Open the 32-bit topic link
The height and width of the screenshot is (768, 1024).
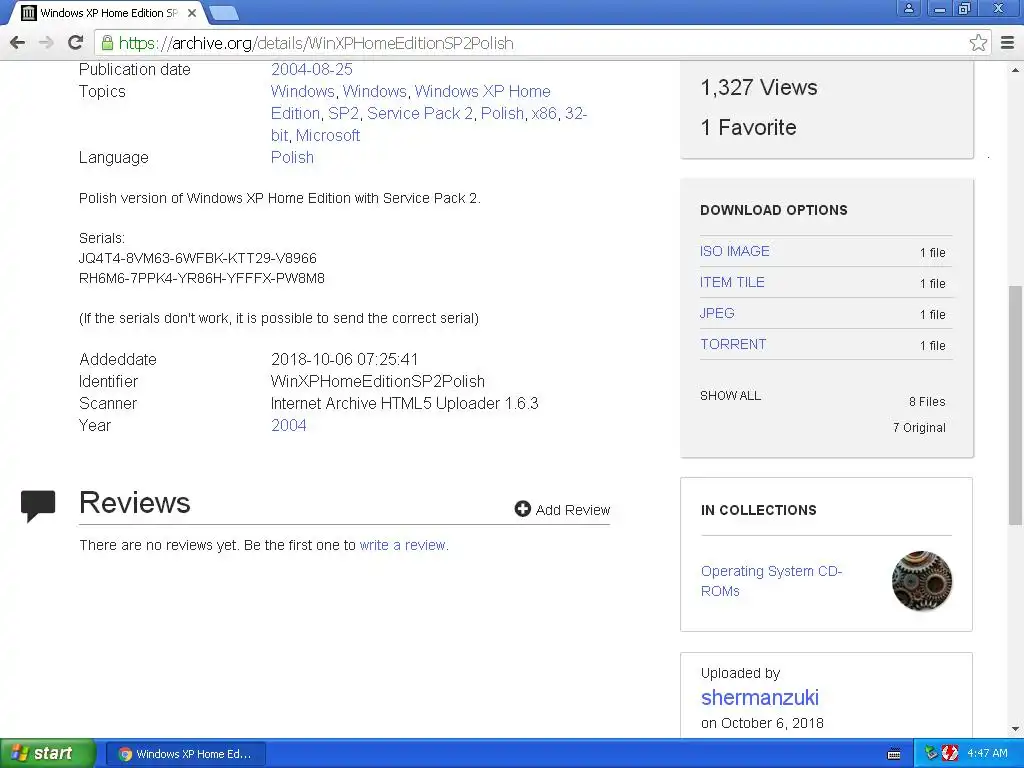(428, 124)
